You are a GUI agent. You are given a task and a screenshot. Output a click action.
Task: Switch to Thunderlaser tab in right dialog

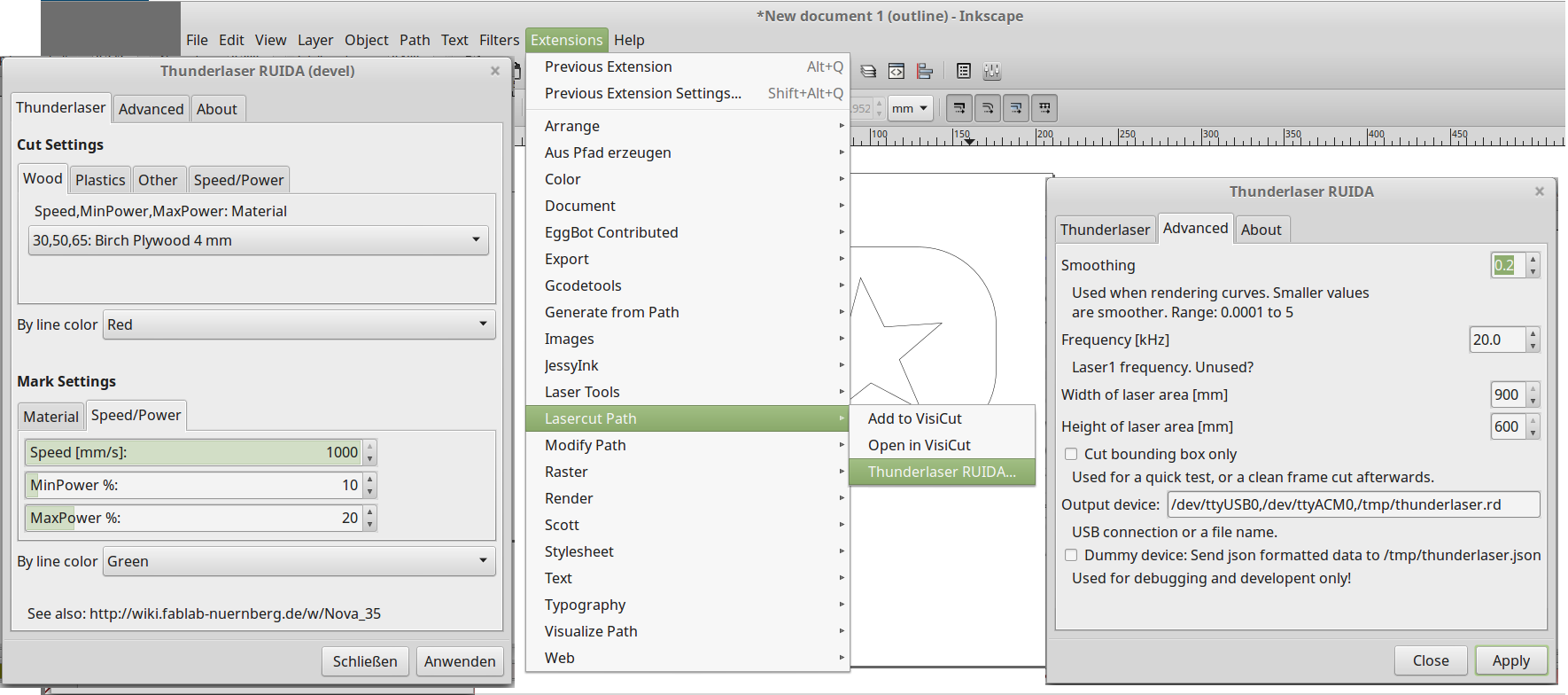click(x=1106, y=230)
